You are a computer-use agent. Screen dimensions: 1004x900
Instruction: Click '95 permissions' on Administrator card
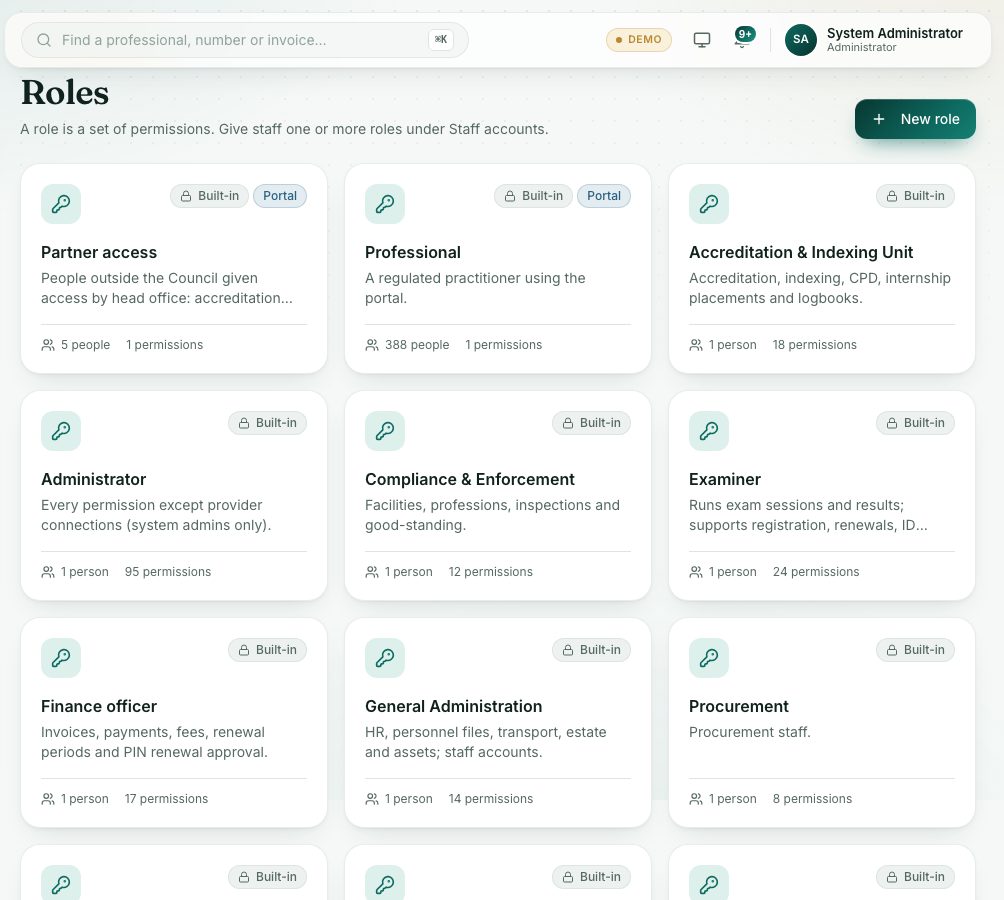168,572
